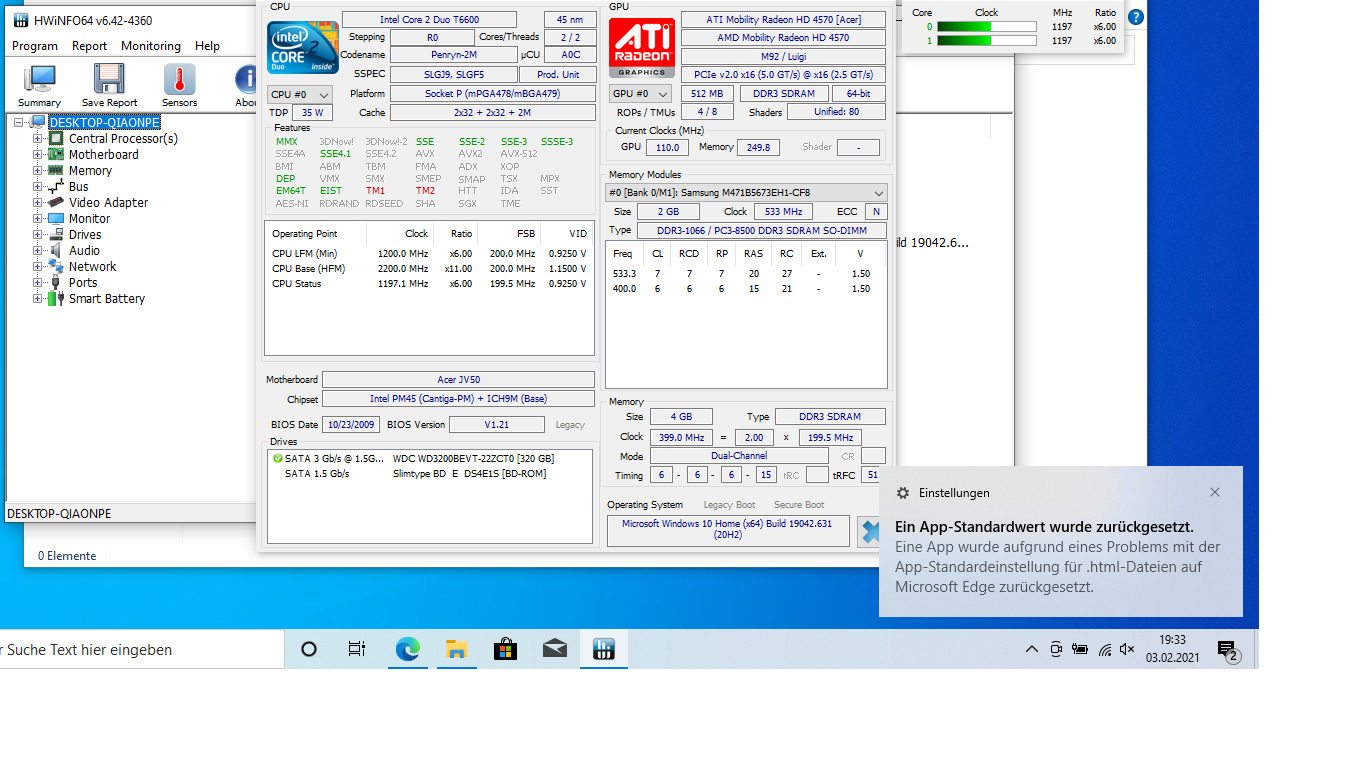
Task: Open the Report menu
Action: point(90,46)
